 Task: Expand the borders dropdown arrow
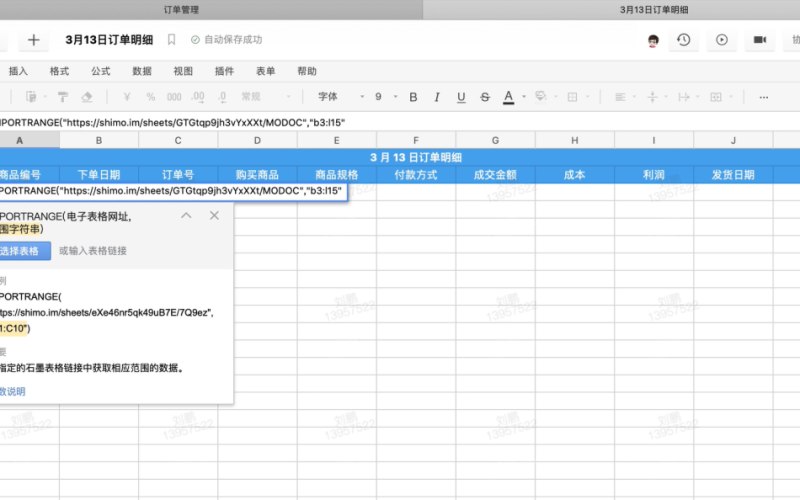[587, 96]
